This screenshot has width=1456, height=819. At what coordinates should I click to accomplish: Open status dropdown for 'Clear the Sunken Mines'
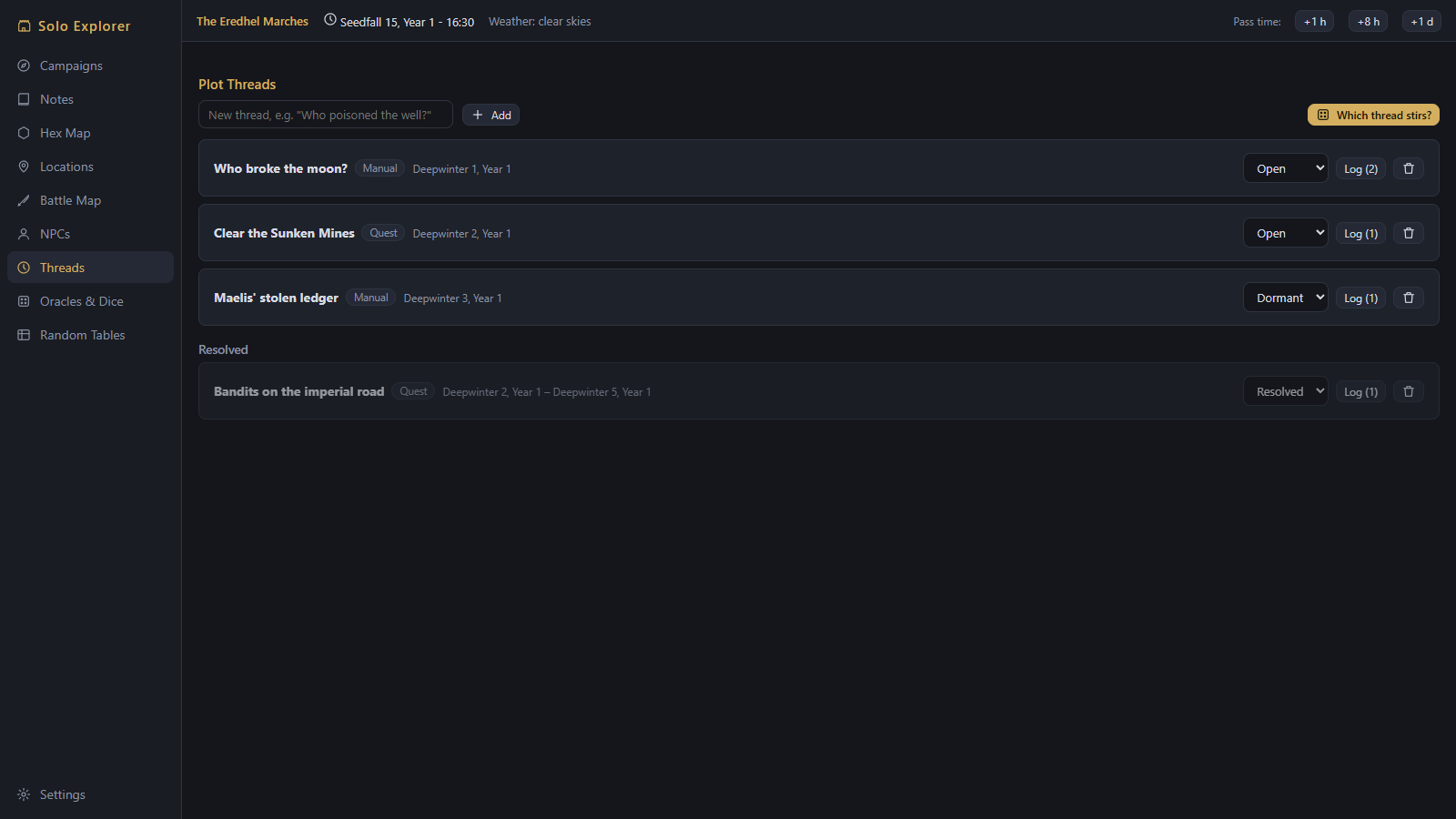tap(1286, 233)
